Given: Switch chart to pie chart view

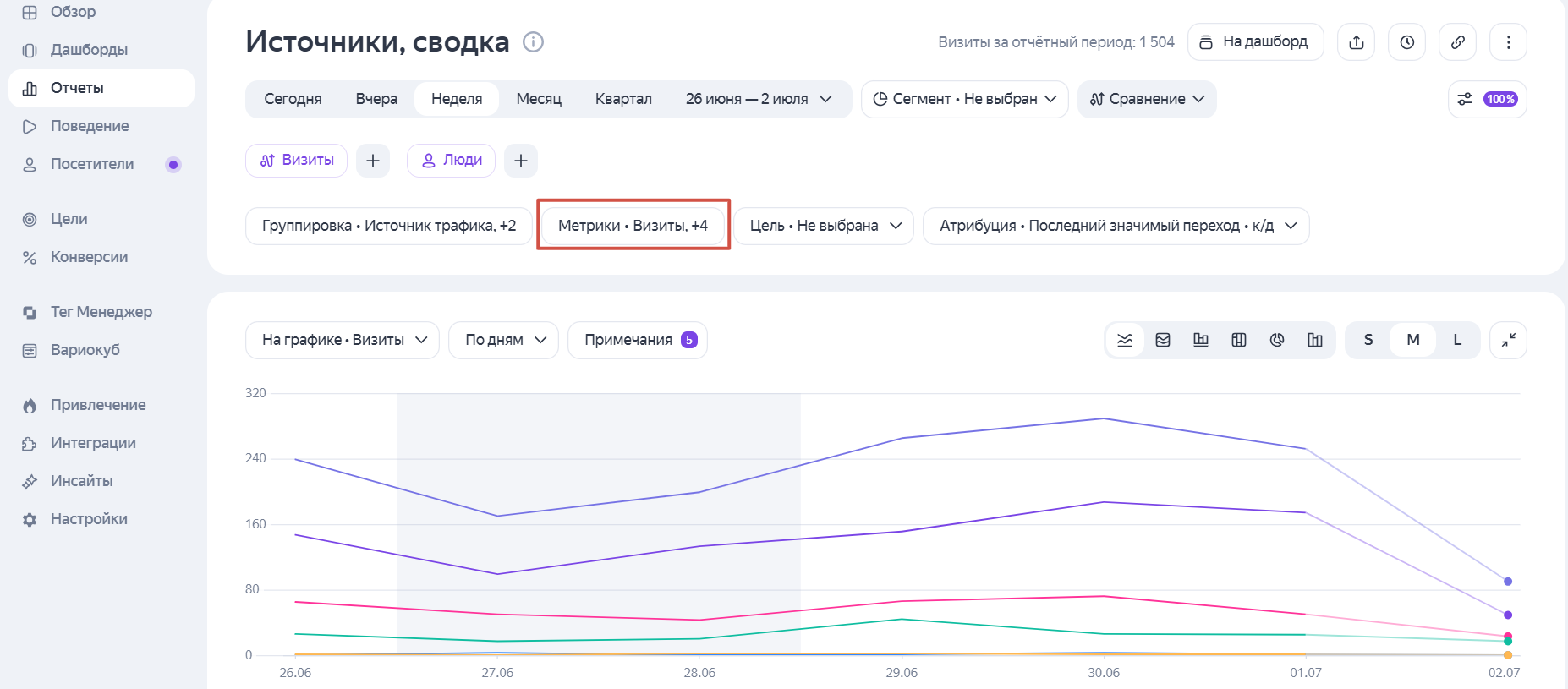Looking at the screenshot, I should pyautogui.click(x=1277, y=340).
